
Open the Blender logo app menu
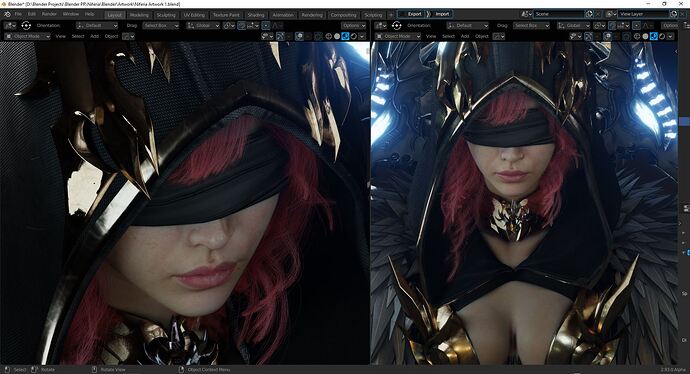7,14
